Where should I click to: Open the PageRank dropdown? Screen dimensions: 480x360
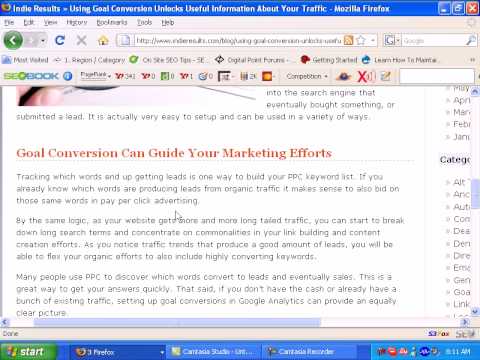pos(96,76)
